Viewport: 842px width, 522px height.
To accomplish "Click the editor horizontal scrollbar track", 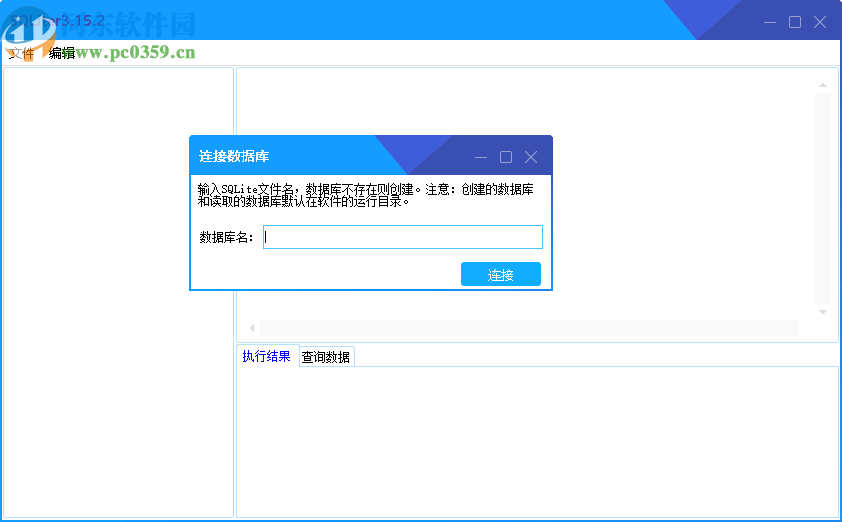I will [x=529, y=328].
